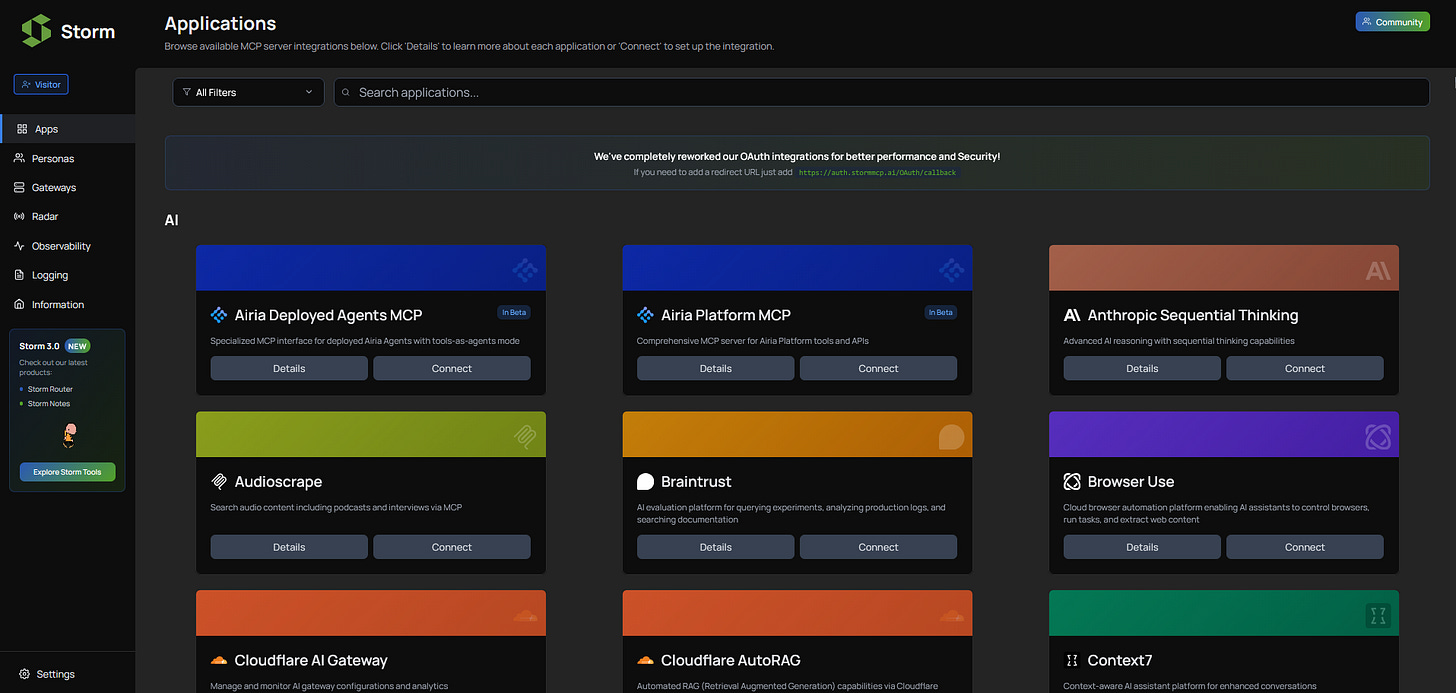This screenshot has width=1456, height=693.
Task: Connect Anthropic Sequential Thinking
Action: pos(1305,368)
